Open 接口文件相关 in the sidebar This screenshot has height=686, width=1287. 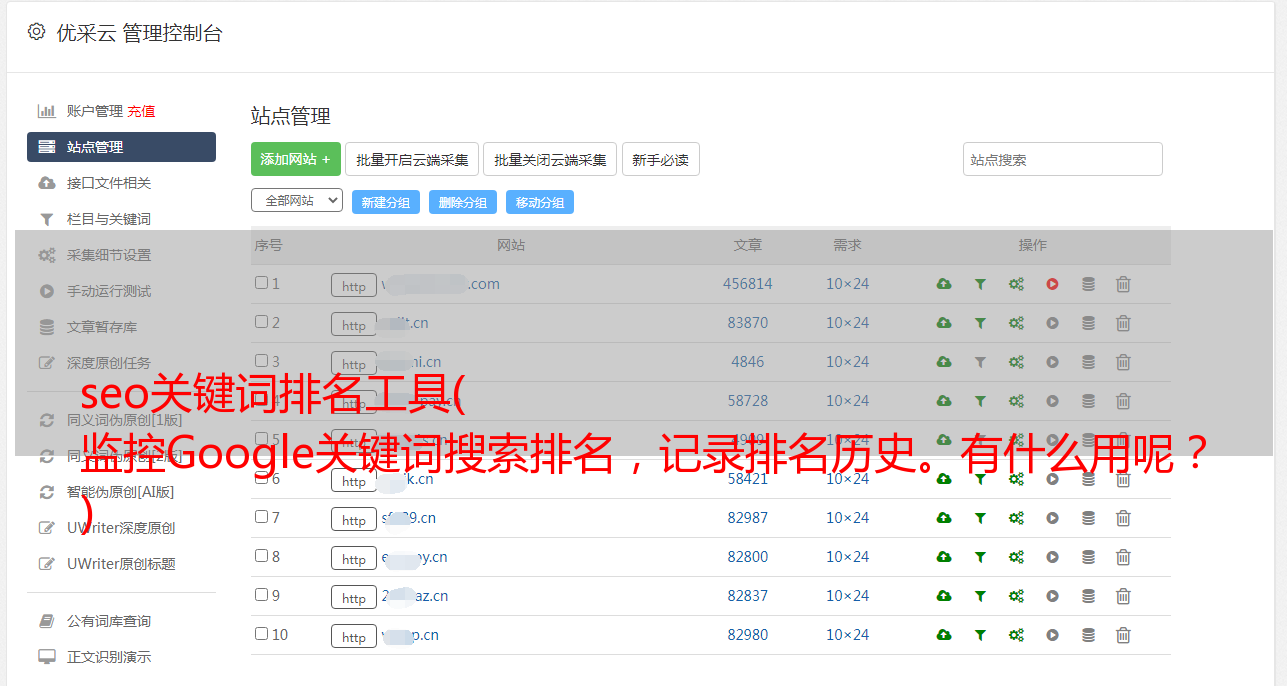click(x=109, y=183)
